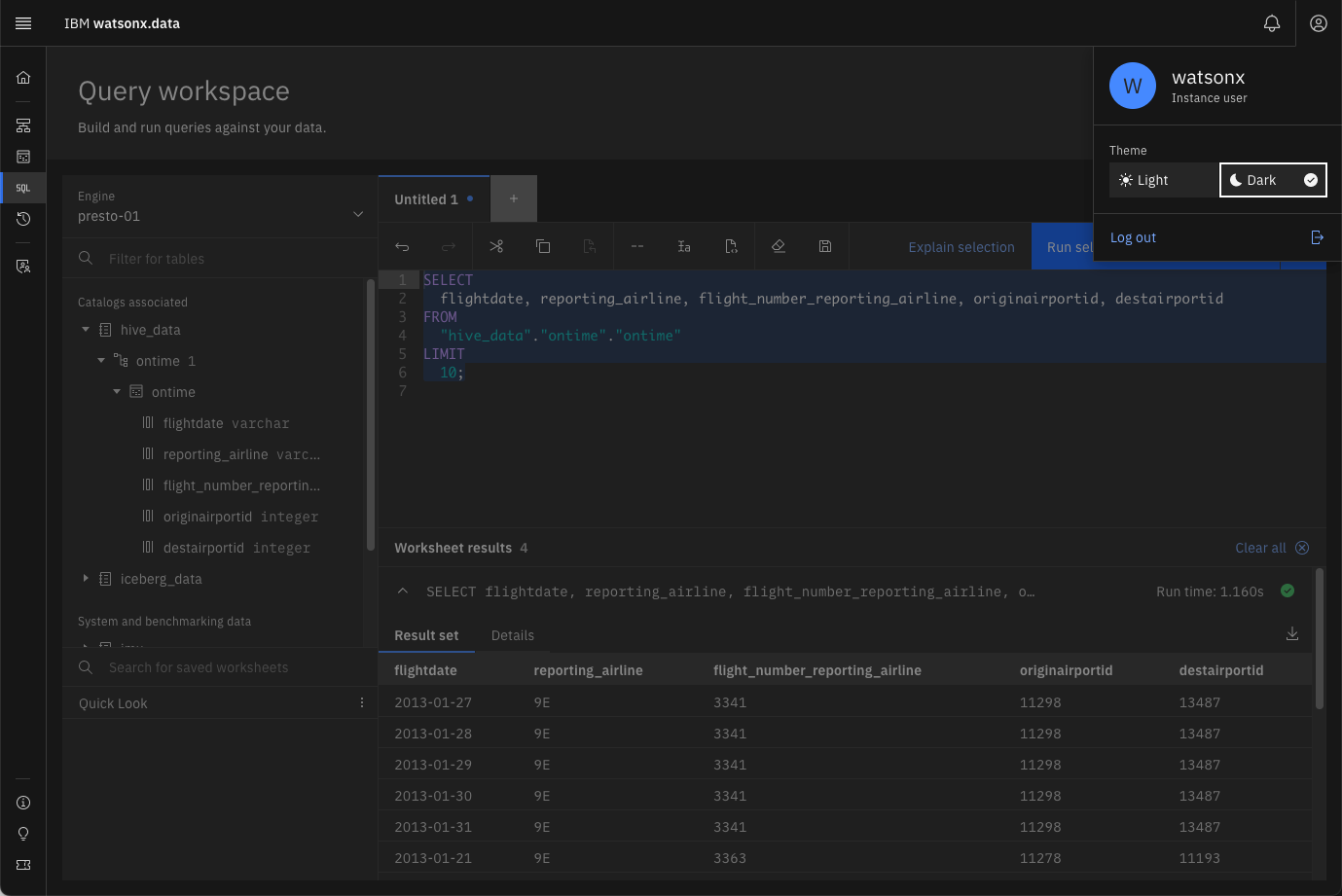Open the Engine presto-01 dropdown
This screenshot has width=1342, height=896.
(x=220, y=206)
